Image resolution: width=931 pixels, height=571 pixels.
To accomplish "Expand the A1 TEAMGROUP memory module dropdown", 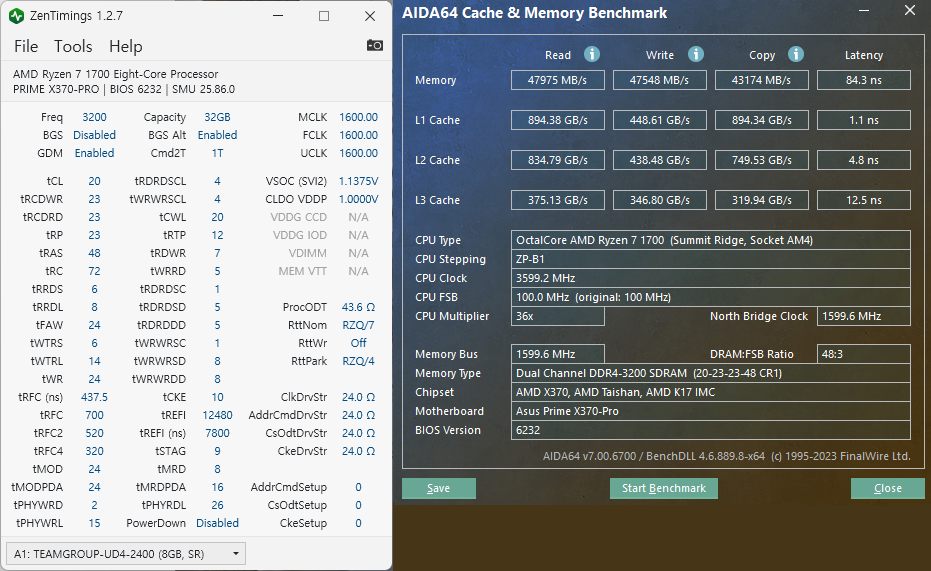I will tap(126, 554).
